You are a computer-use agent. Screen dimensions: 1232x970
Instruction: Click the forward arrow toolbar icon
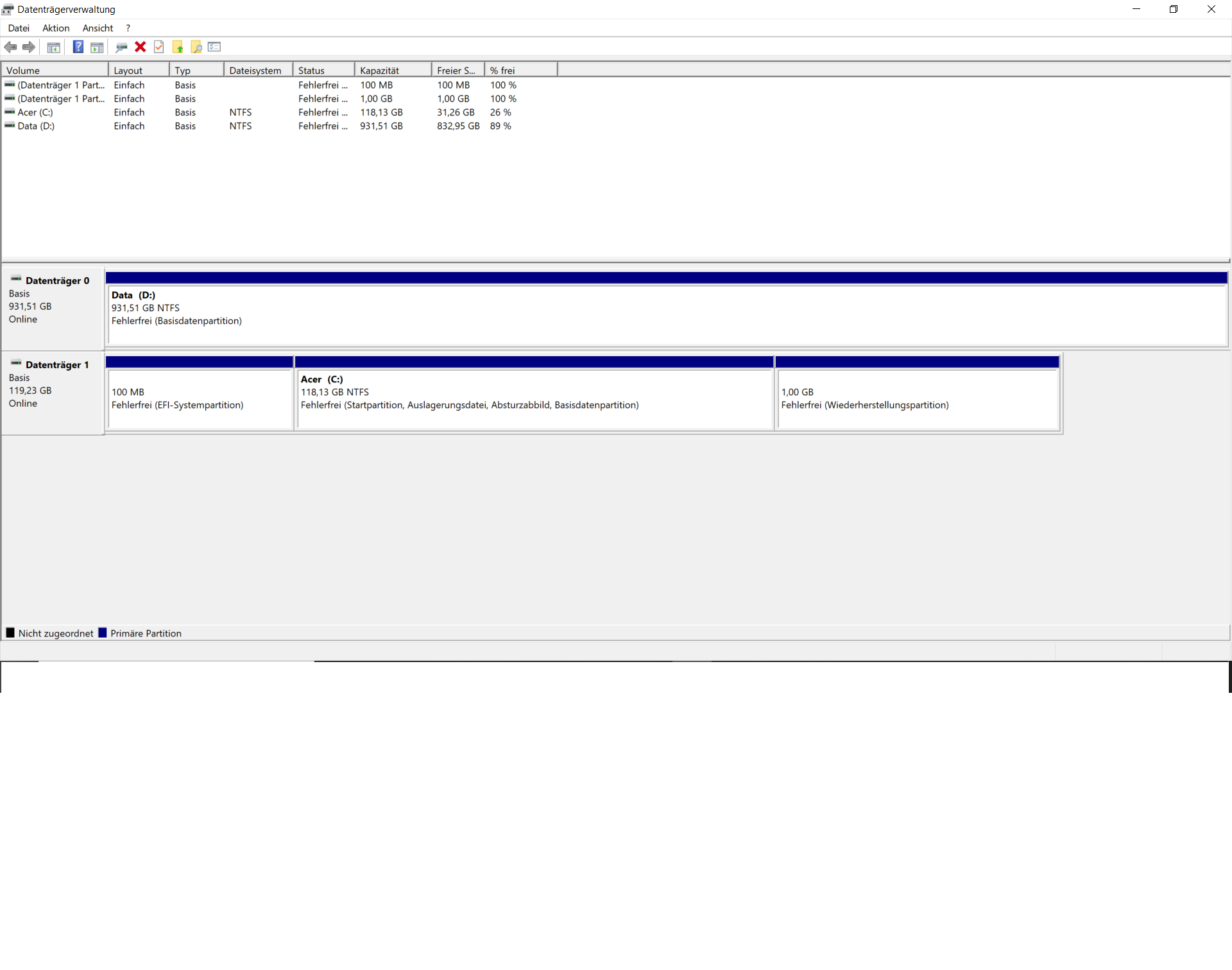click(x=28, y=47)
